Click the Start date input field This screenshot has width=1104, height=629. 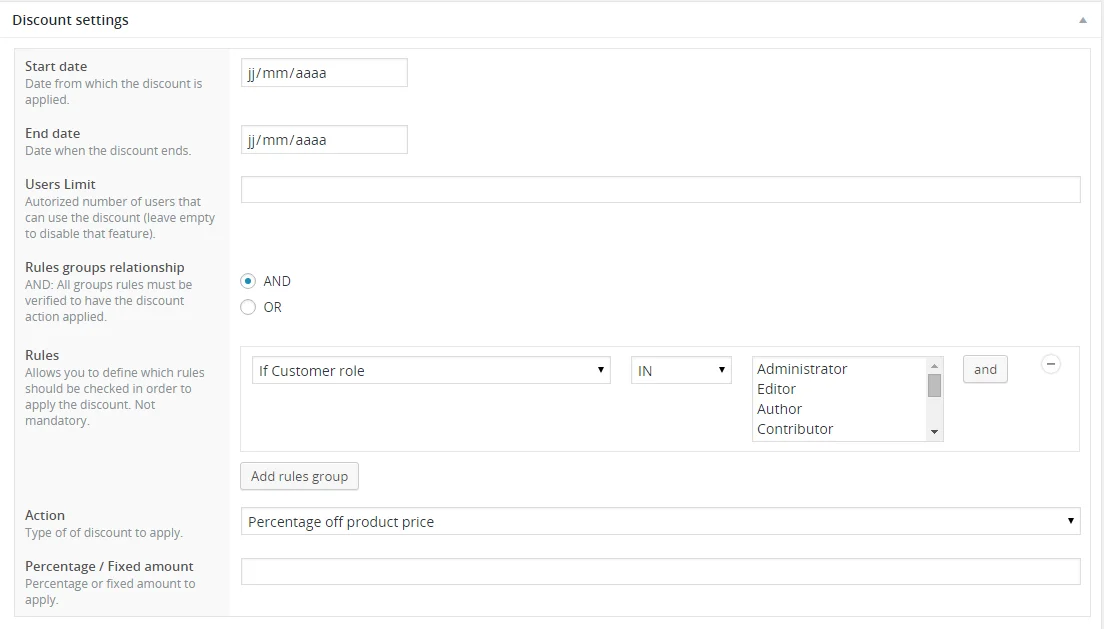(324, 72)
